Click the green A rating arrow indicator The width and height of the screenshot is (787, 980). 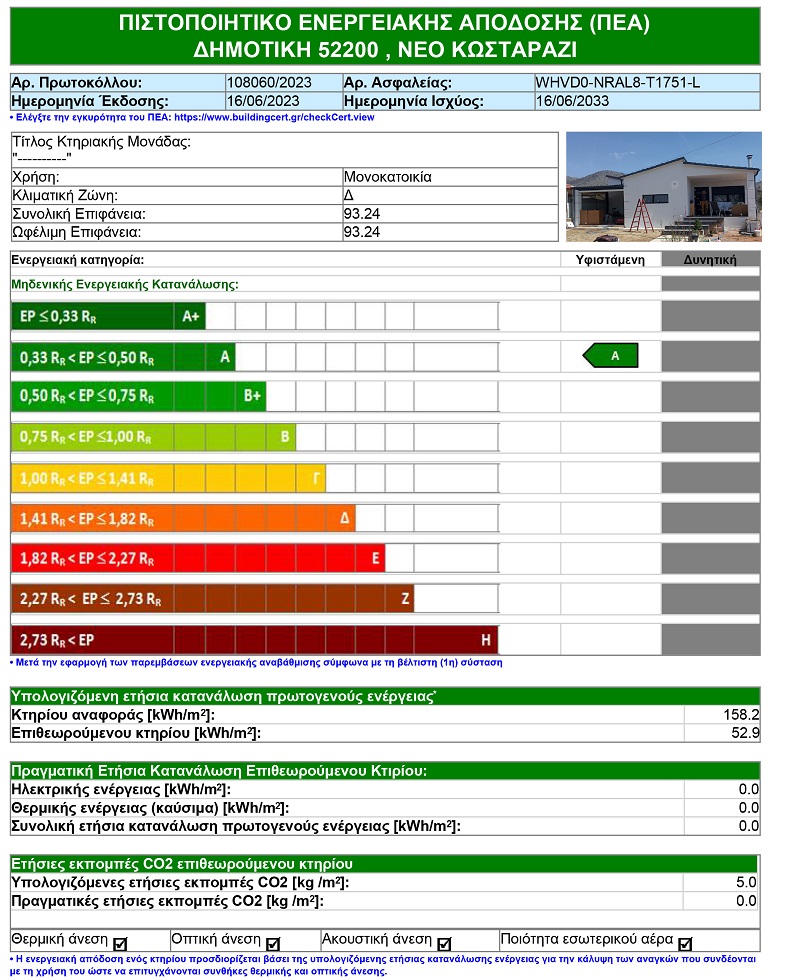click(x=610, y=356)
